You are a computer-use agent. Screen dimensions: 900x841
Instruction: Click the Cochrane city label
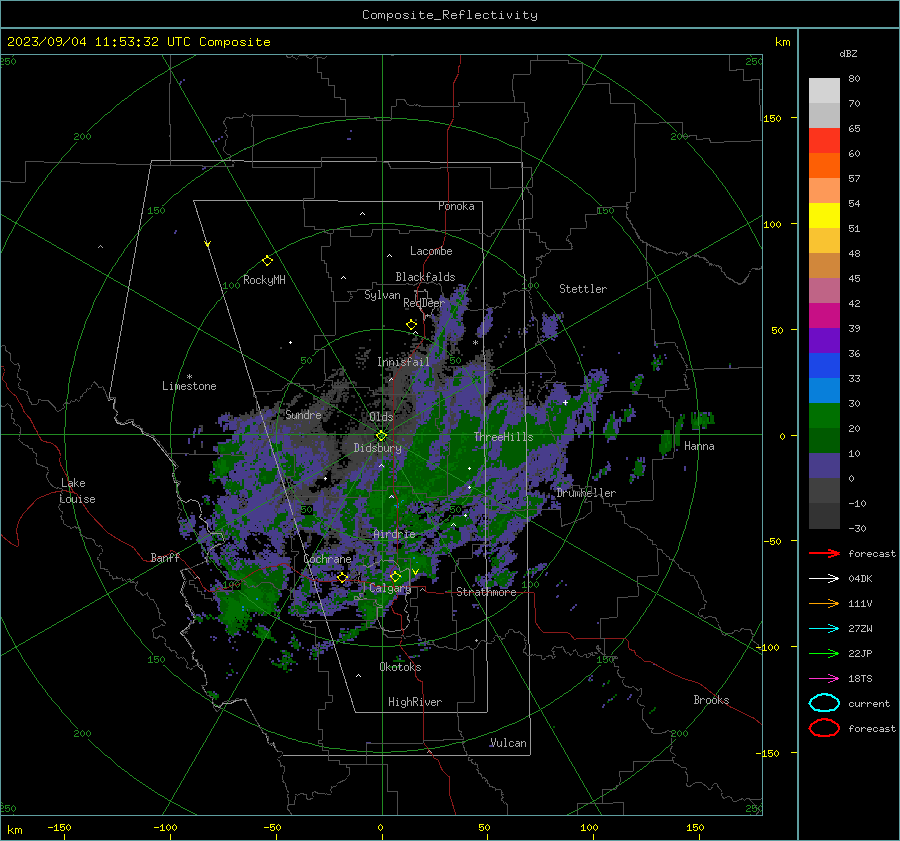tap(327, 559)
